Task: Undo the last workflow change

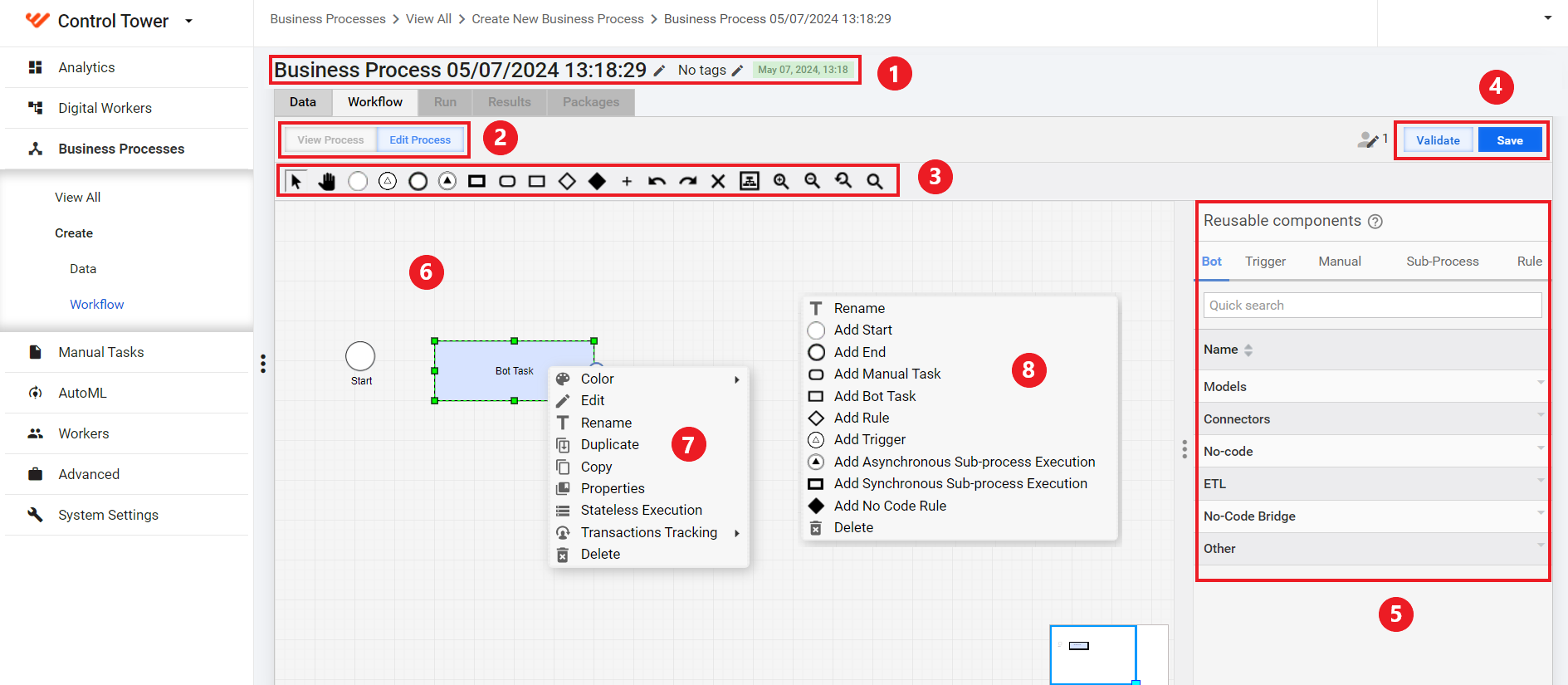Action: (657, 181)
